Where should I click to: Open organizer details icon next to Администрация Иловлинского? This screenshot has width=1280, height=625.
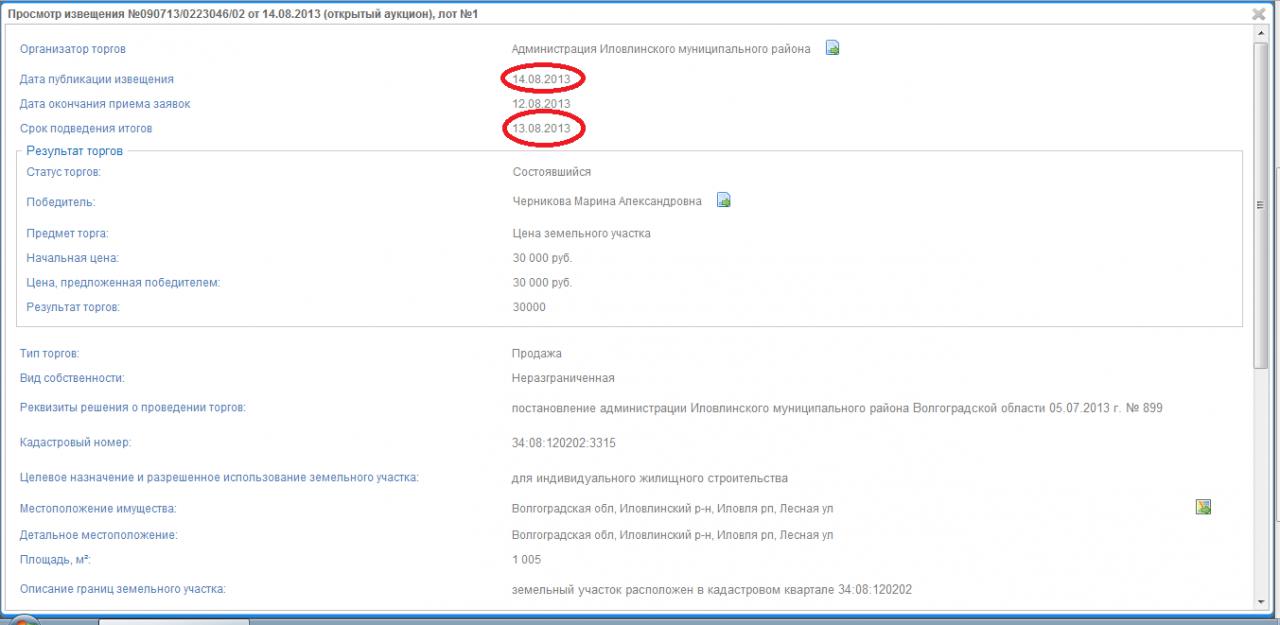click(832, 48)
